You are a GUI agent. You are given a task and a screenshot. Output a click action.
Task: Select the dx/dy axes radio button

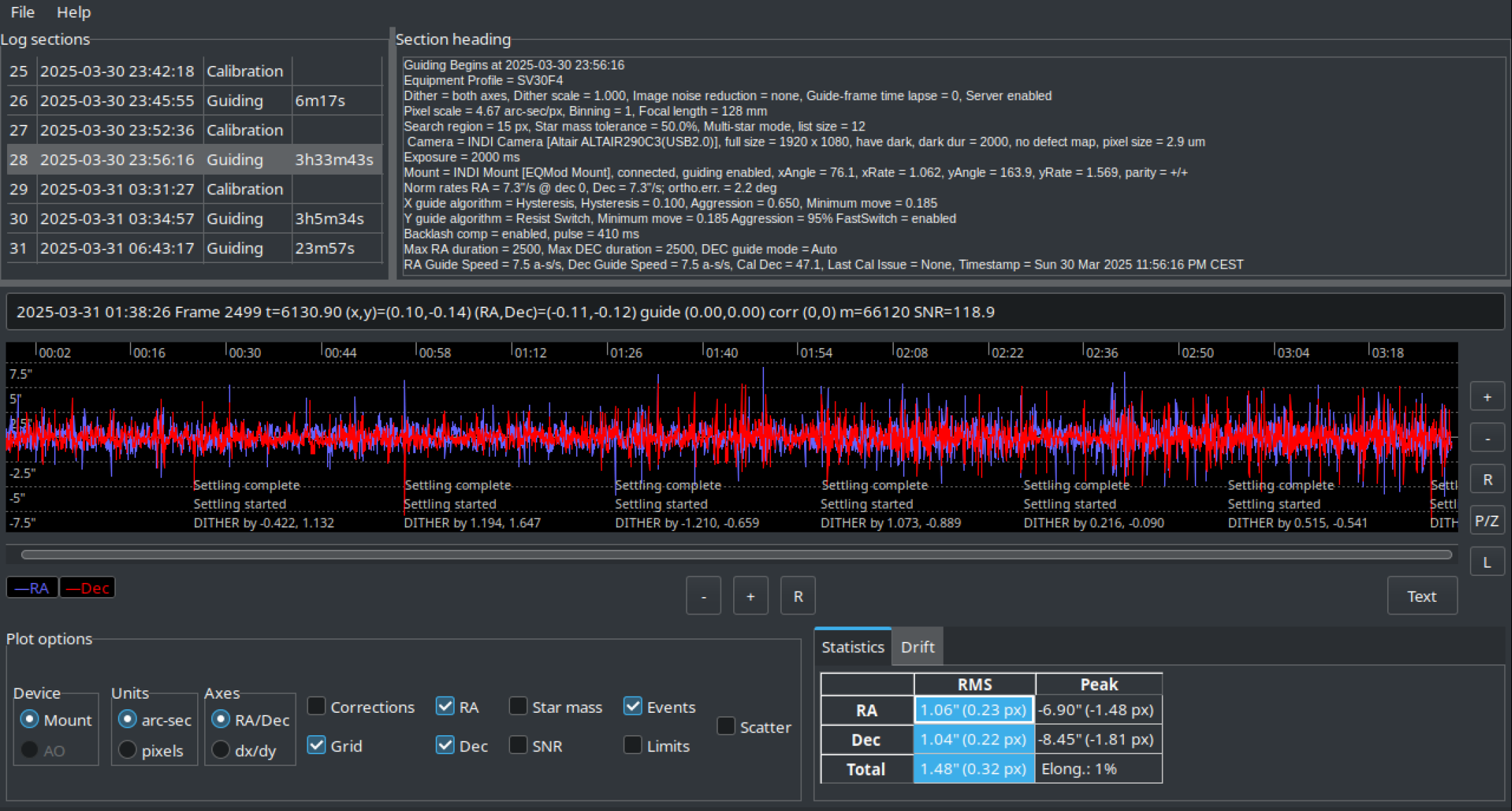coord(221,750)
